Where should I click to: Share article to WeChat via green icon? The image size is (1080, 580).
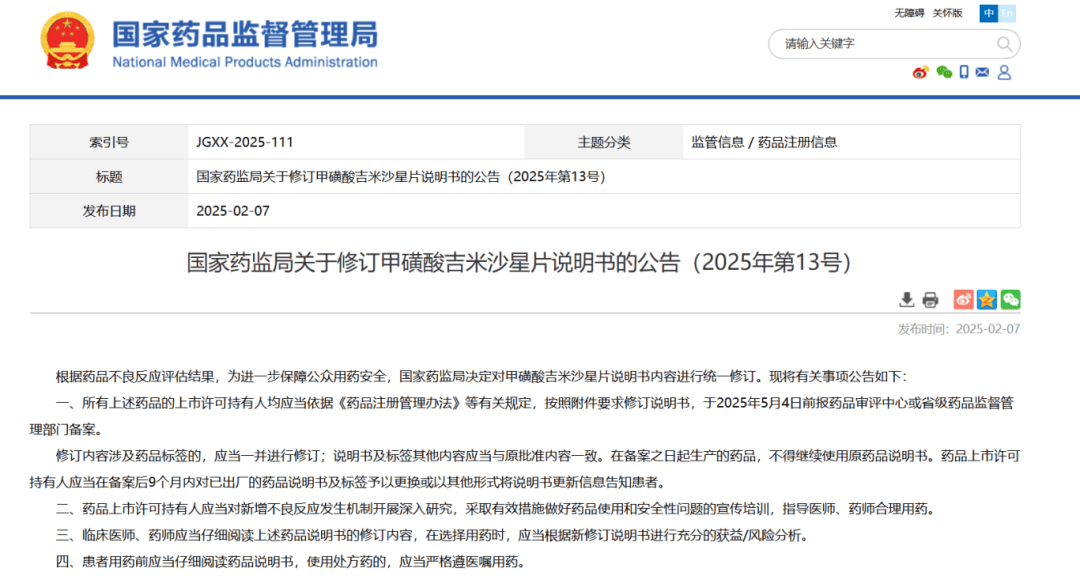(1010, 300)
